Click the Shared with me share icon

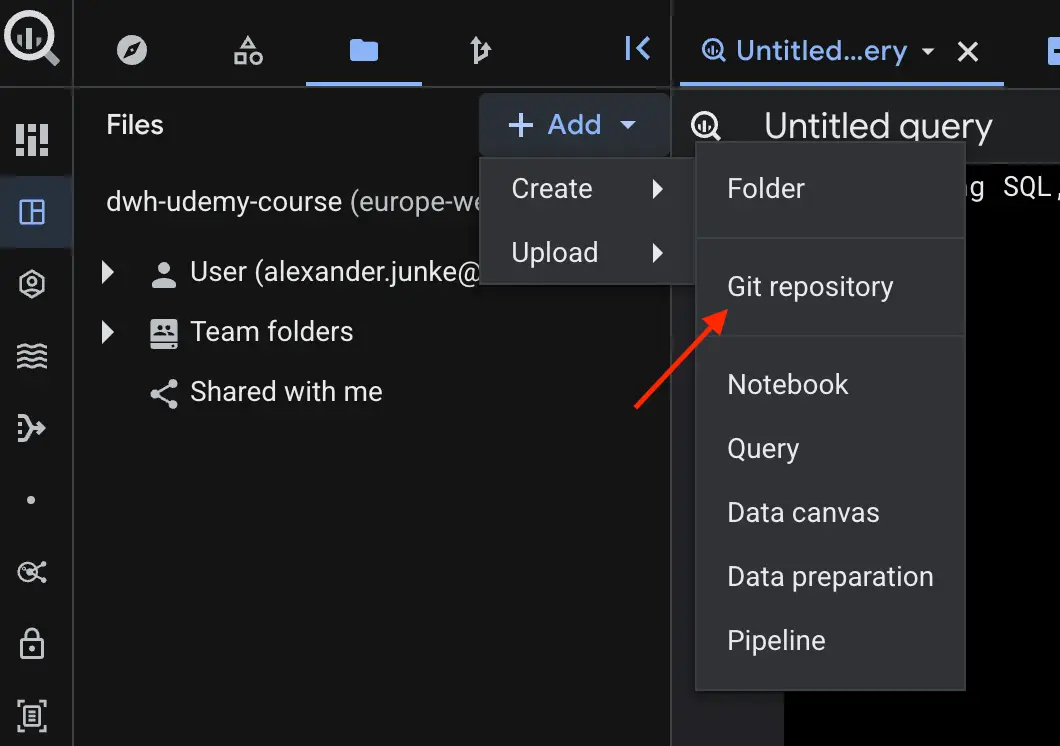(164, 393)
